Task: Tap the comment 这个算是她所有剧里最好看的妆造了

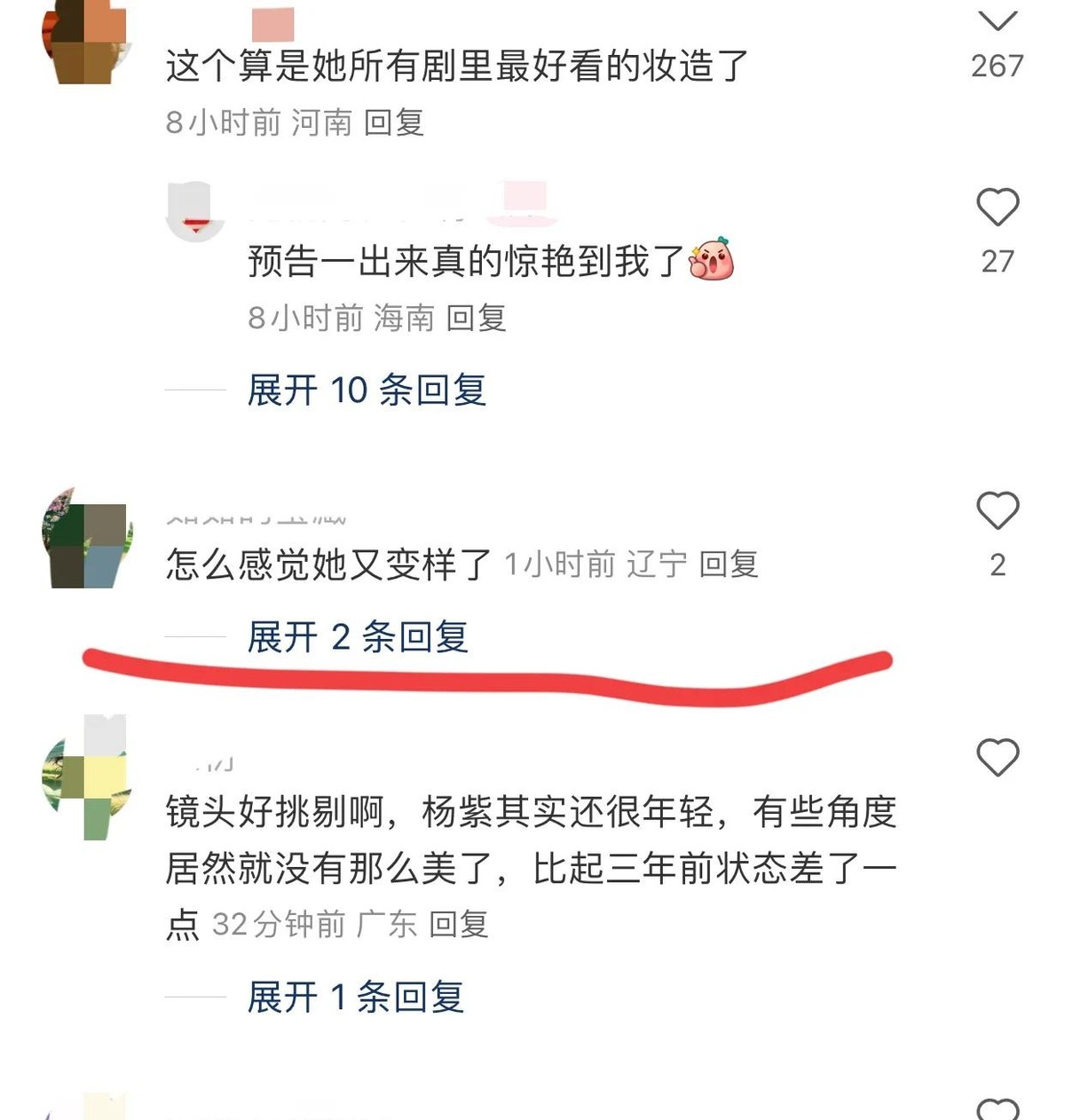Action: pyautogui.click(x=458, y=66)
